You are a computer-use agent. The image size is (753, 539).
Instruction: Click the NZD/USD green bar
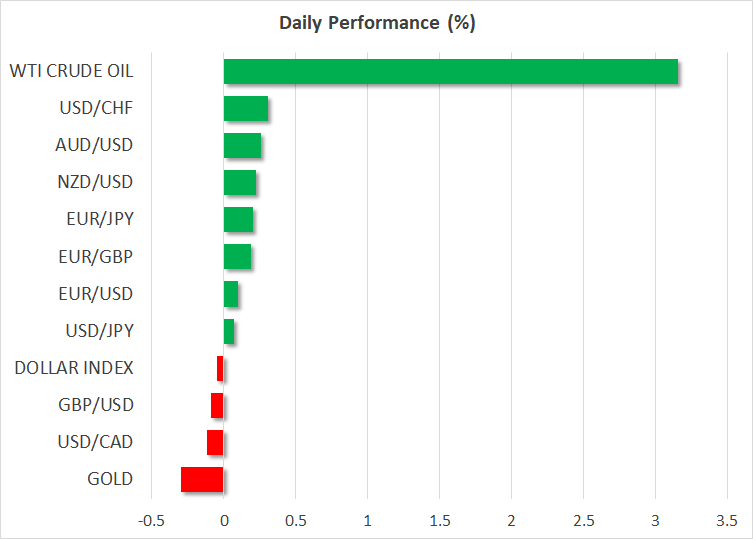(x=240, y=183)
